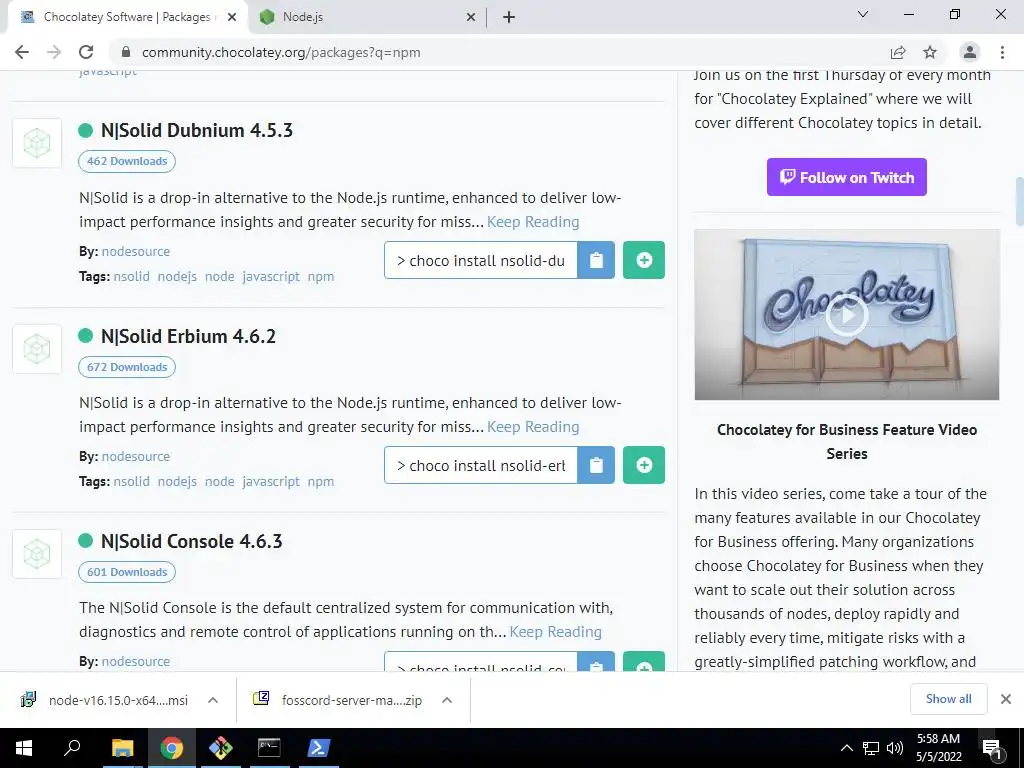Switch to the Node.js tab
This screenshot has height=768, width=1024.
click(366, 17)
